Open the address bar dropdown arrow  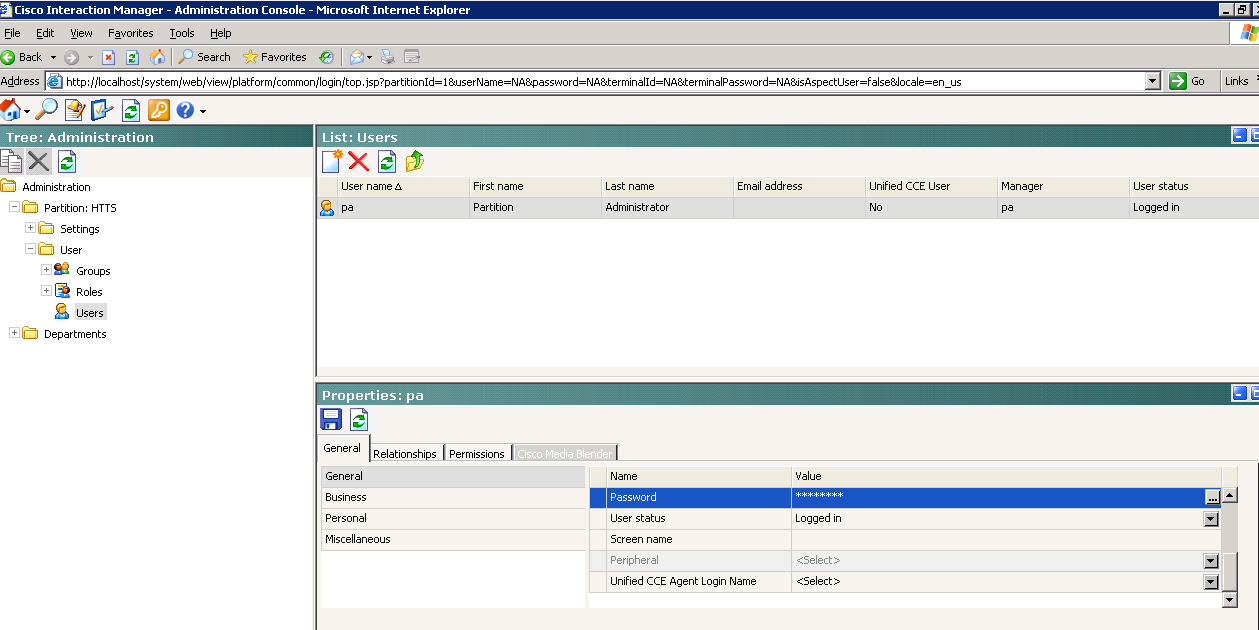pyautogui.click(x=1152, y=81)
